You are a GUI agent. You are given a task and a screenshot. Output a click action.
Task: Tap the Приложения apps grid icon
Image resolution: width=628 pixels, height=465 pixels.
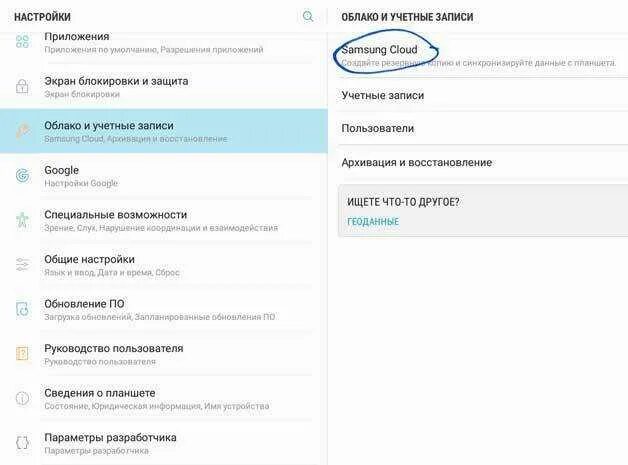pyautogui.click(x=22, y=41)
